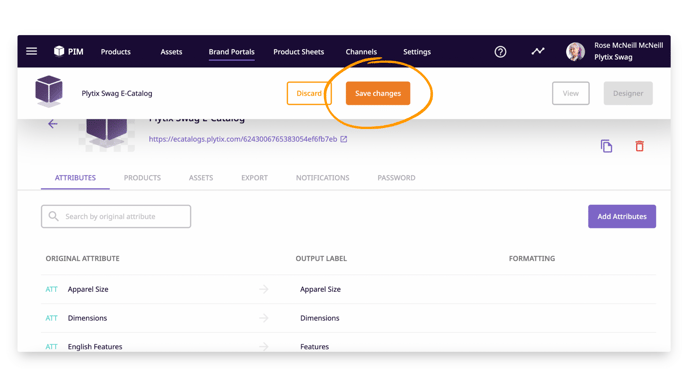Viewport: 688px width, 387px height.
Task: Click the Rose McNeill McNeill user name
Action: click(628, 45)
